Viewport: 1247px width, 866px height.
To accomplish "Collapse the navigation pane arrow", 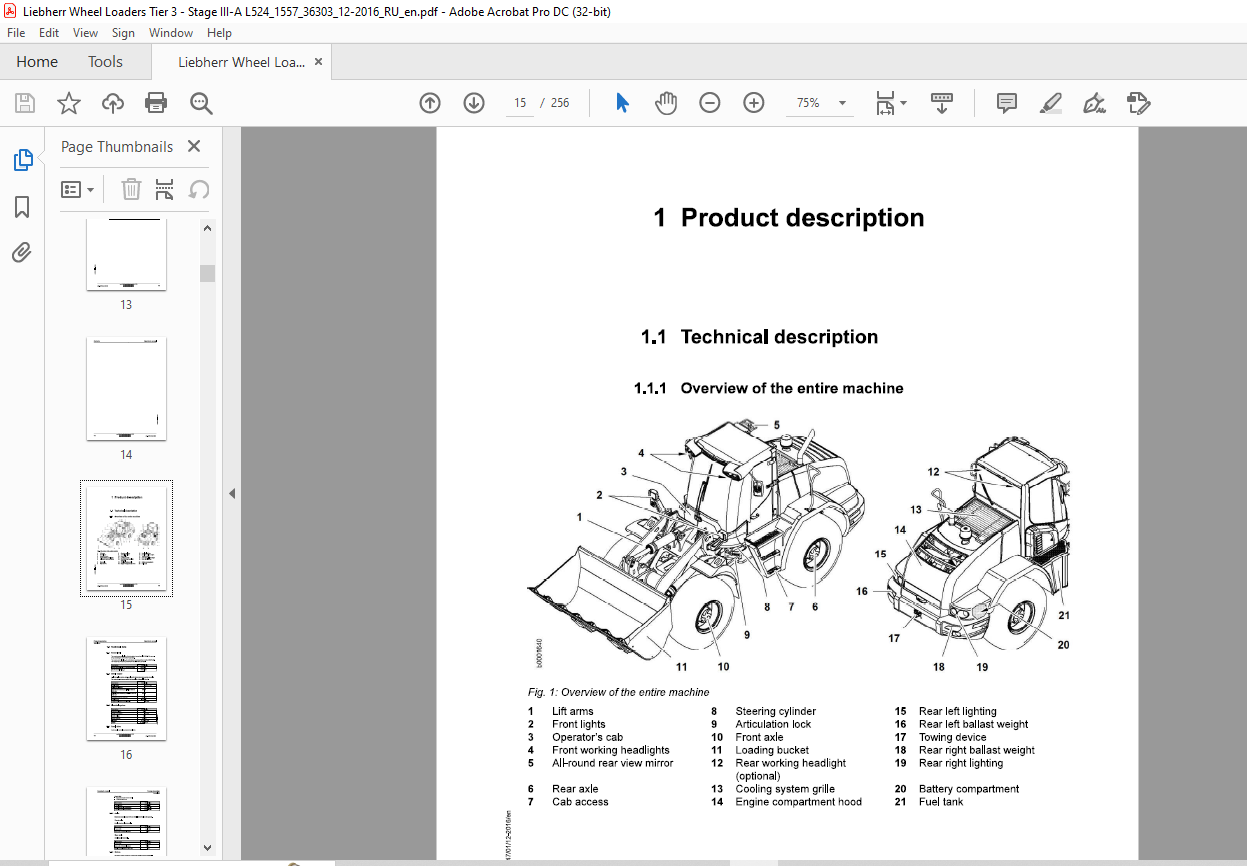I will 232,493.
